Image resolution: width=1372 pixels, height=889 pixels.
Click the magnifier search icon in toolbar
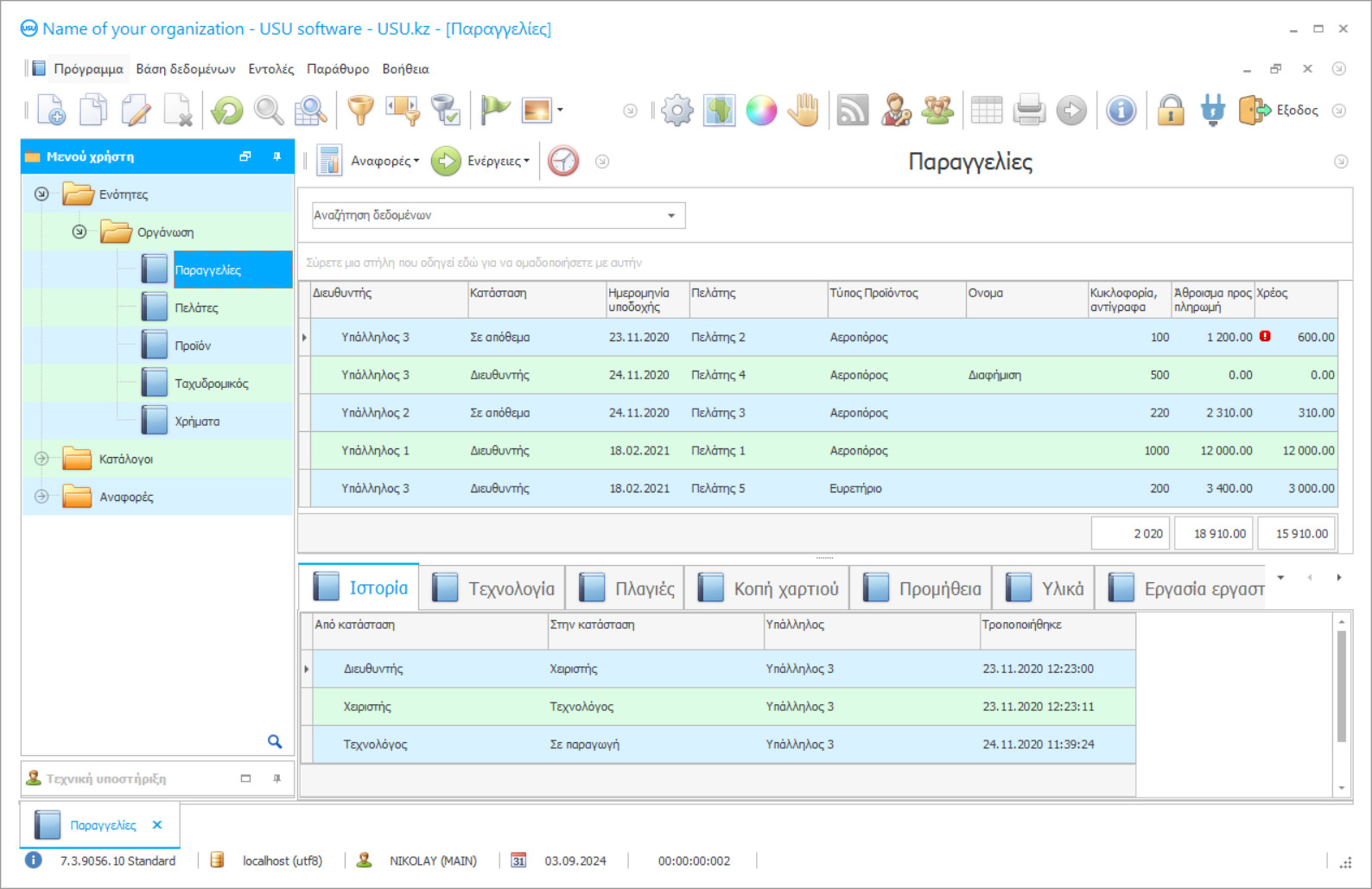[269, 111]
